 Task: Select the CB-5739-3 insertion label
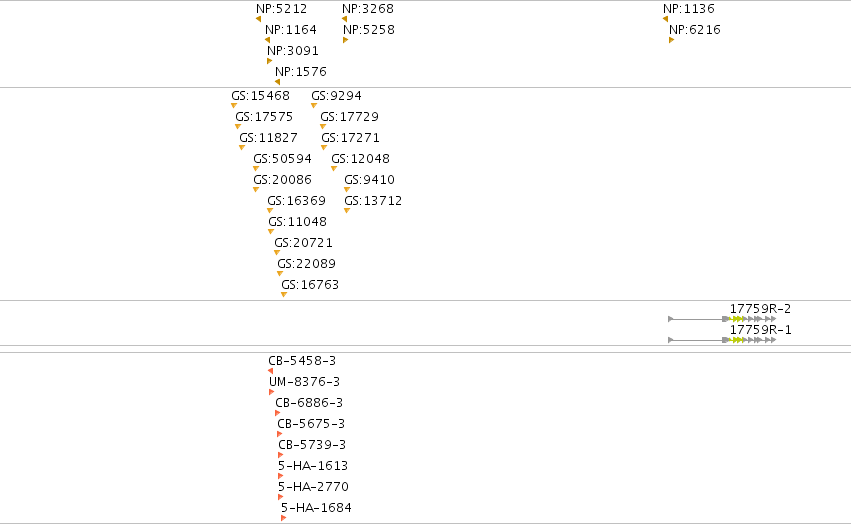click(x=312, y=445)
